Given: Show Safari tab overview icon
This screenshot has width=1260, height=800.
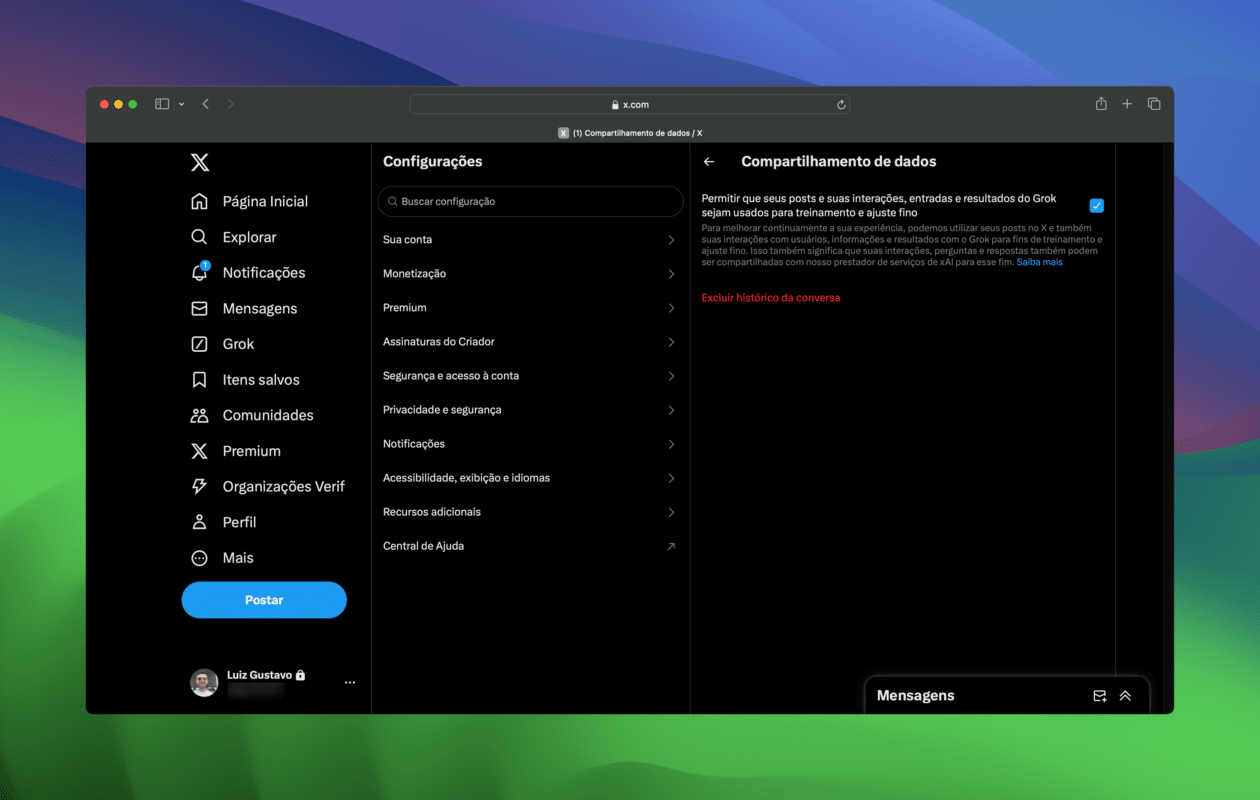Looking at the screenshot, I should [1154, 104].
